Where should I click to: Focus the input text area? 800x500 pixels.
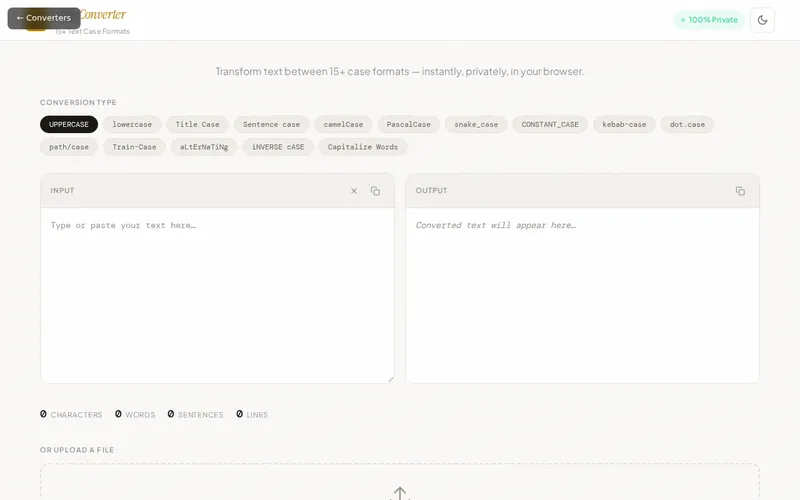point(217,295)
